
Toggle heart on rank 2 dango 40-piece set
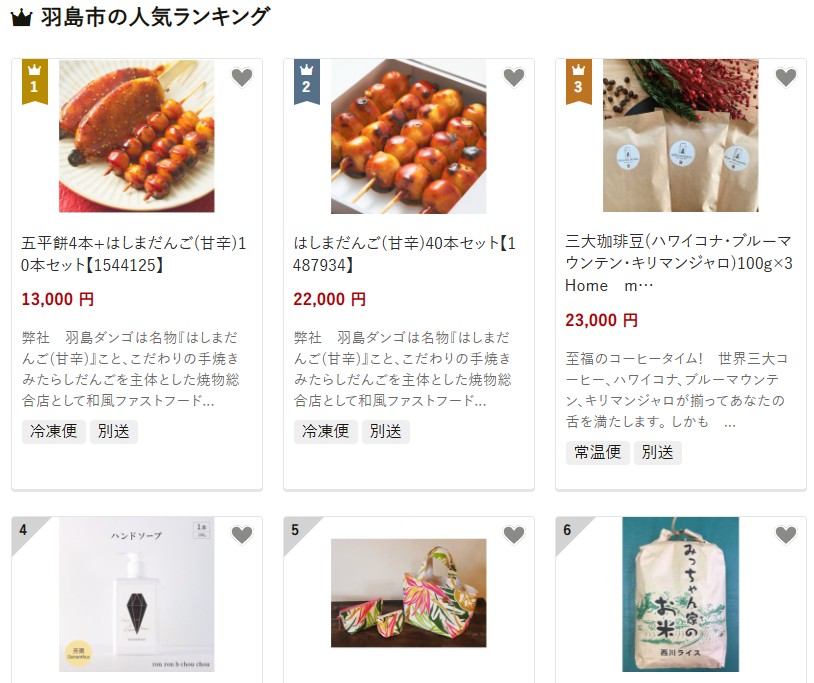513,78
